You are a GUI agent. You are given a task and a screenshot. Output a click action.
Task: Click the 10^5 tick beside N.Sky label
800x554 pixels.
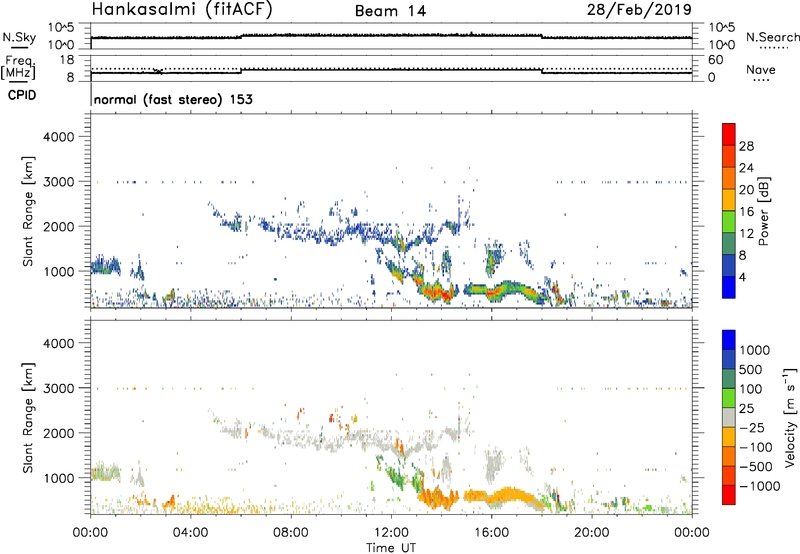pos(61,28)
